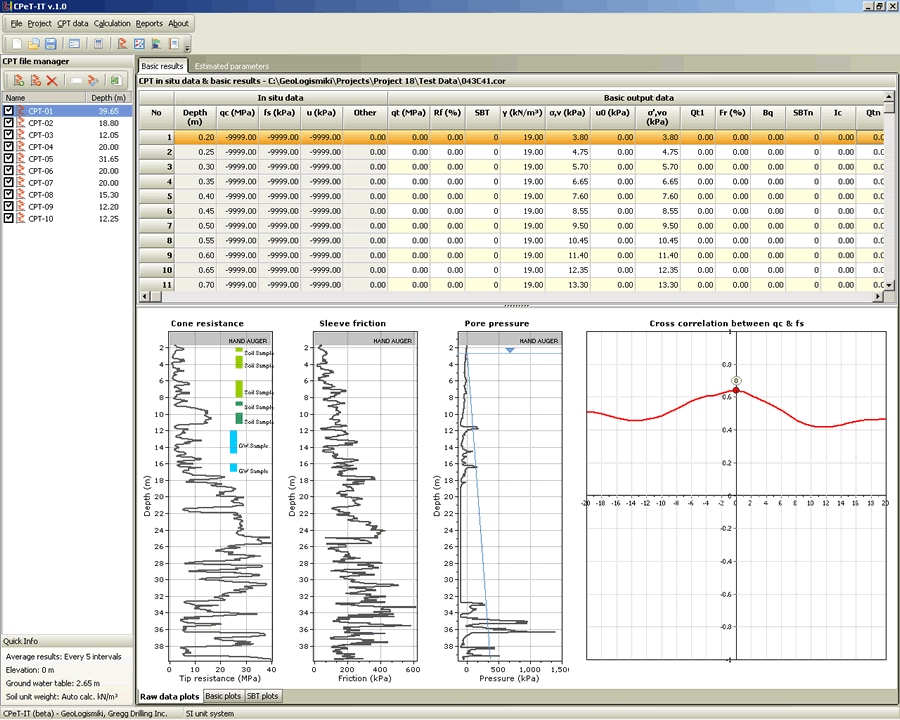Switch to the Estimated parameters tab
Screen dimensions: 900x720
click(x=232, y=66)
